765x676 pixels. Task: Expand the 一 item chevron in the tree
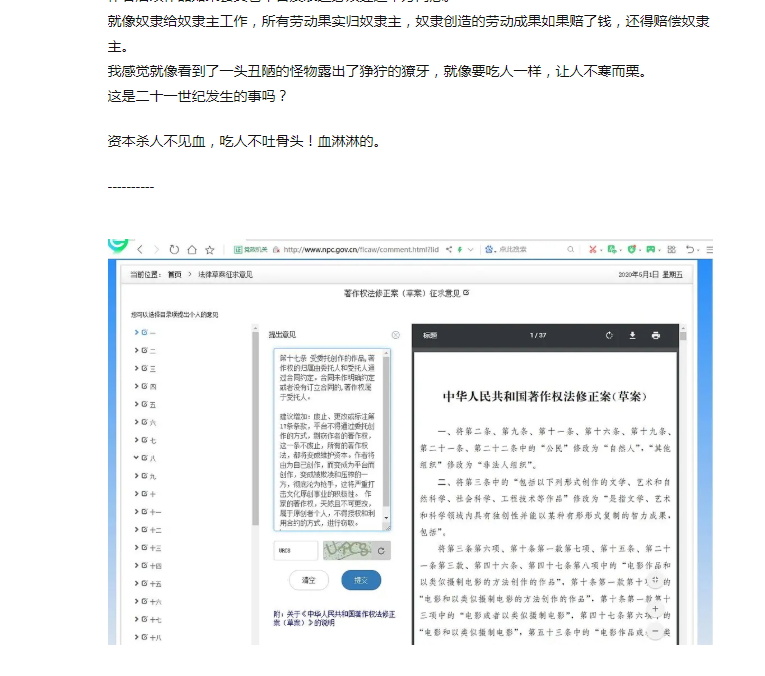[137, 332]
